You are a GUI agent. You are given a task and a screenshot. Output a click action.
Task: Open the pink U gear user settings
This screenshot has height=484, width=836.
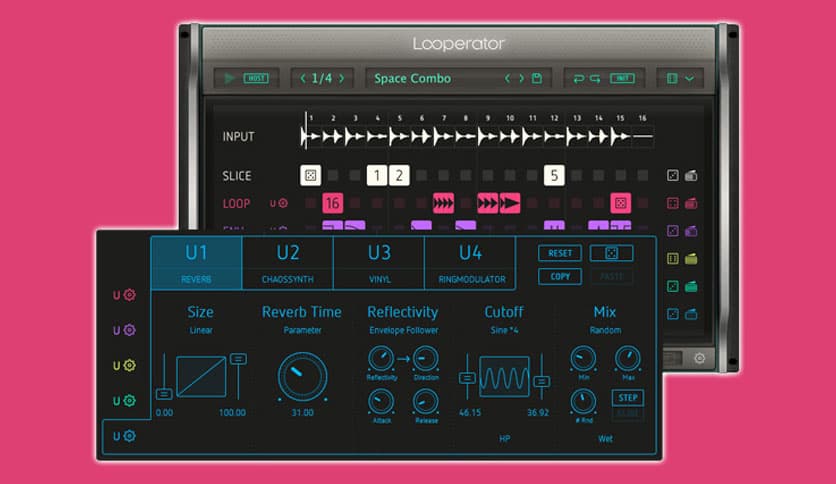(x=124, y=295)
